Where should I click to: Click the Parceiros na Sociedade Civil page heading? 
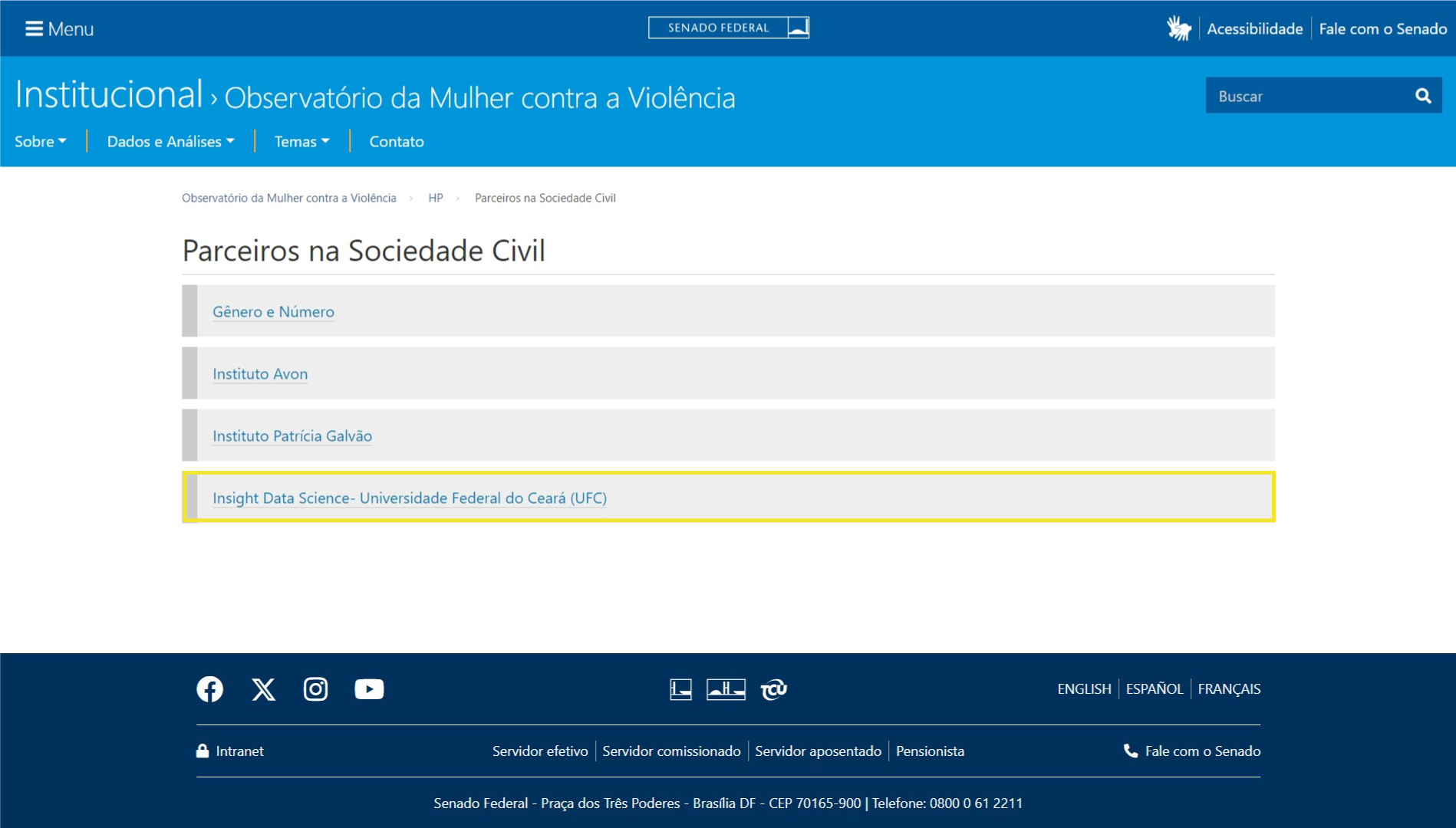pyautogui.click(x=364, y=251)
